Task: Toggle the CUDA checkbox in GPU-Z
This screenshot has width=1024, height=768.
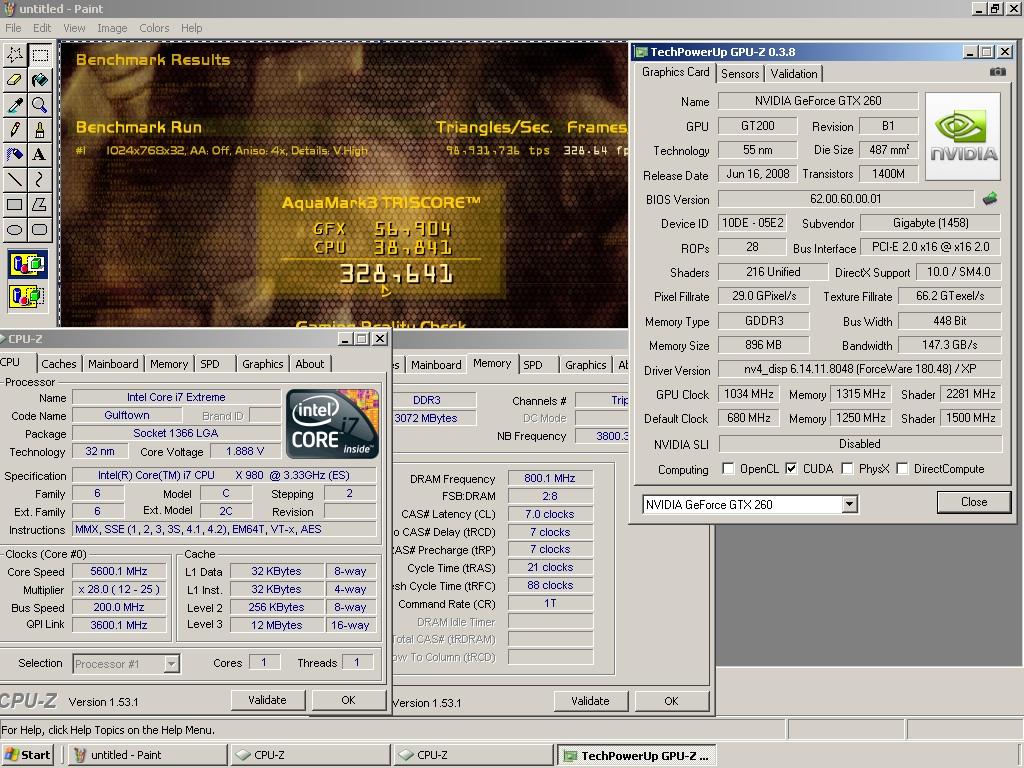Action: [x=791, y=468]
